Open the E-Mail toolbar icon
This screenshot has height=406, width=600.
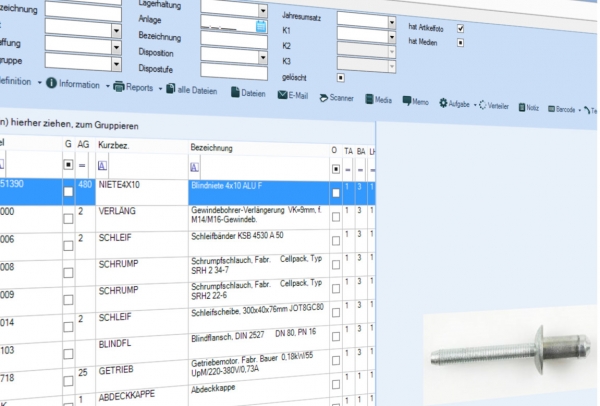[x=288, y=96]
